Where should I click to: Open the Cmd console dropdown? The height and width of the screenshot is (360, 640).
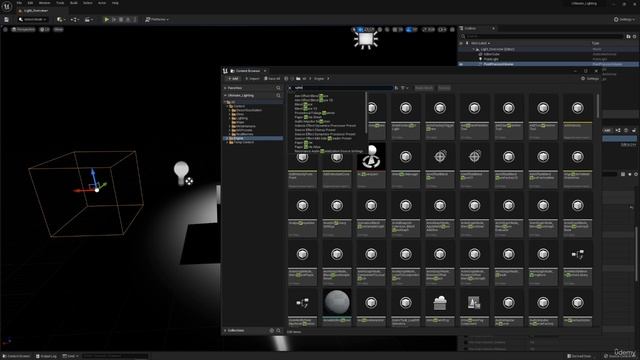(x=70, y=356)
